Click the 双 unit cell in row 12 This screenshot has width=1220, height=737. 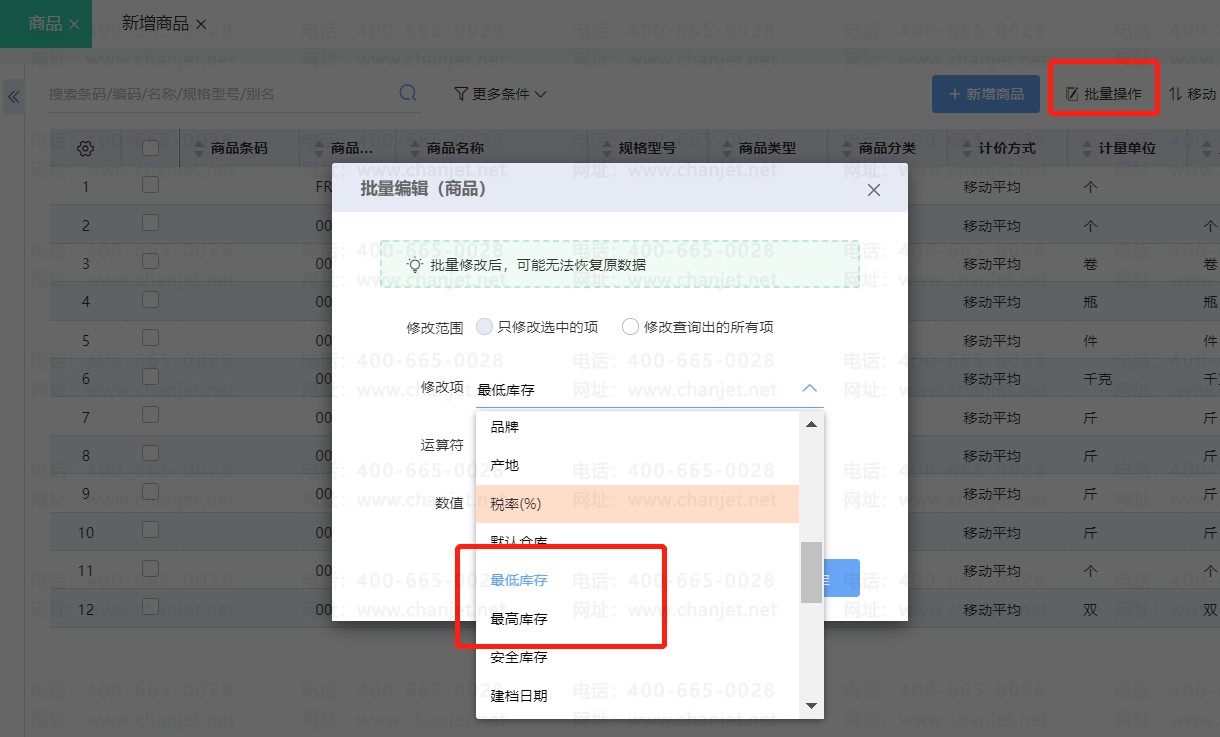click(1090, 609)
